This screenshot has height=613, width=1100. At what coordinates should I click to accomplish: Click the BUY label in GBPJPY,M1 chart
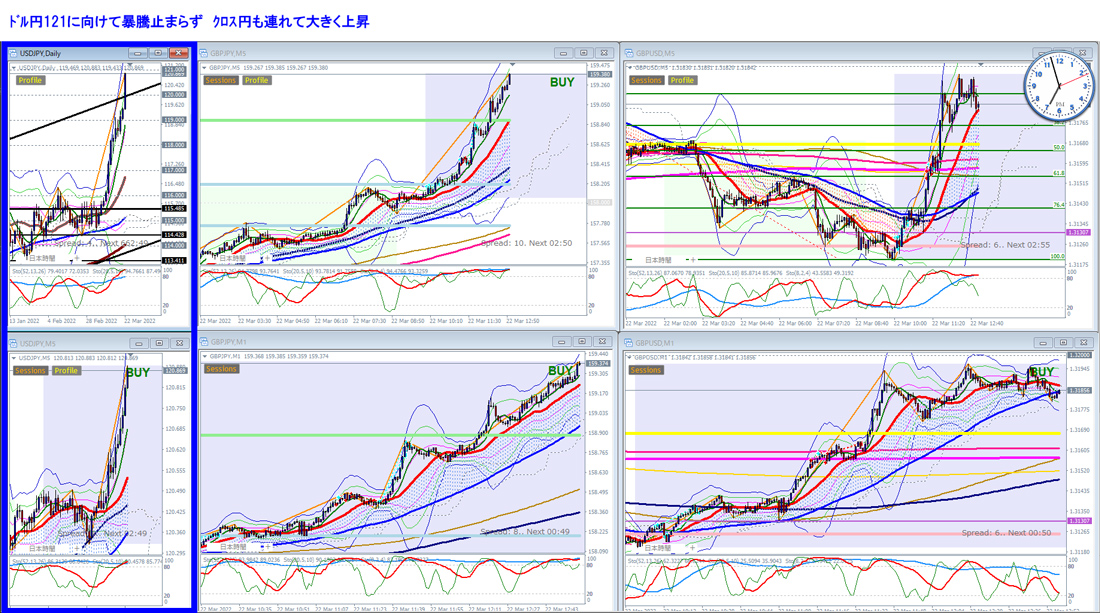560,370
